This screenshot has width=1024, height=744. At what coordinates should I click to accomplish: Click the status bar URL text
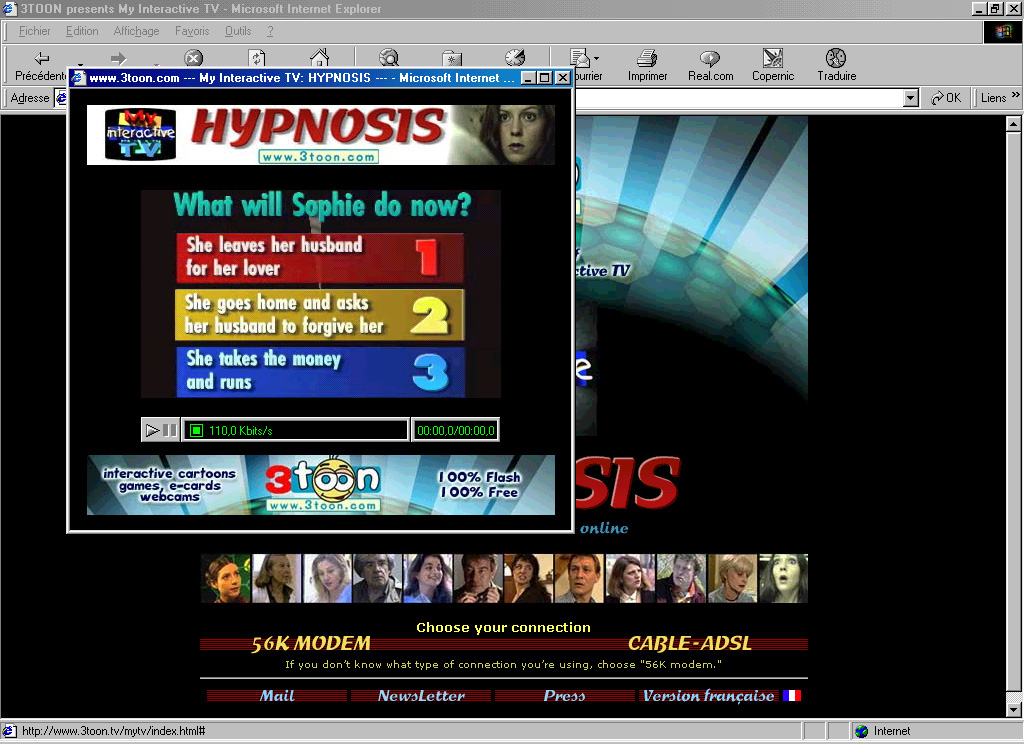pyautogui.click(x=114, y=731)
